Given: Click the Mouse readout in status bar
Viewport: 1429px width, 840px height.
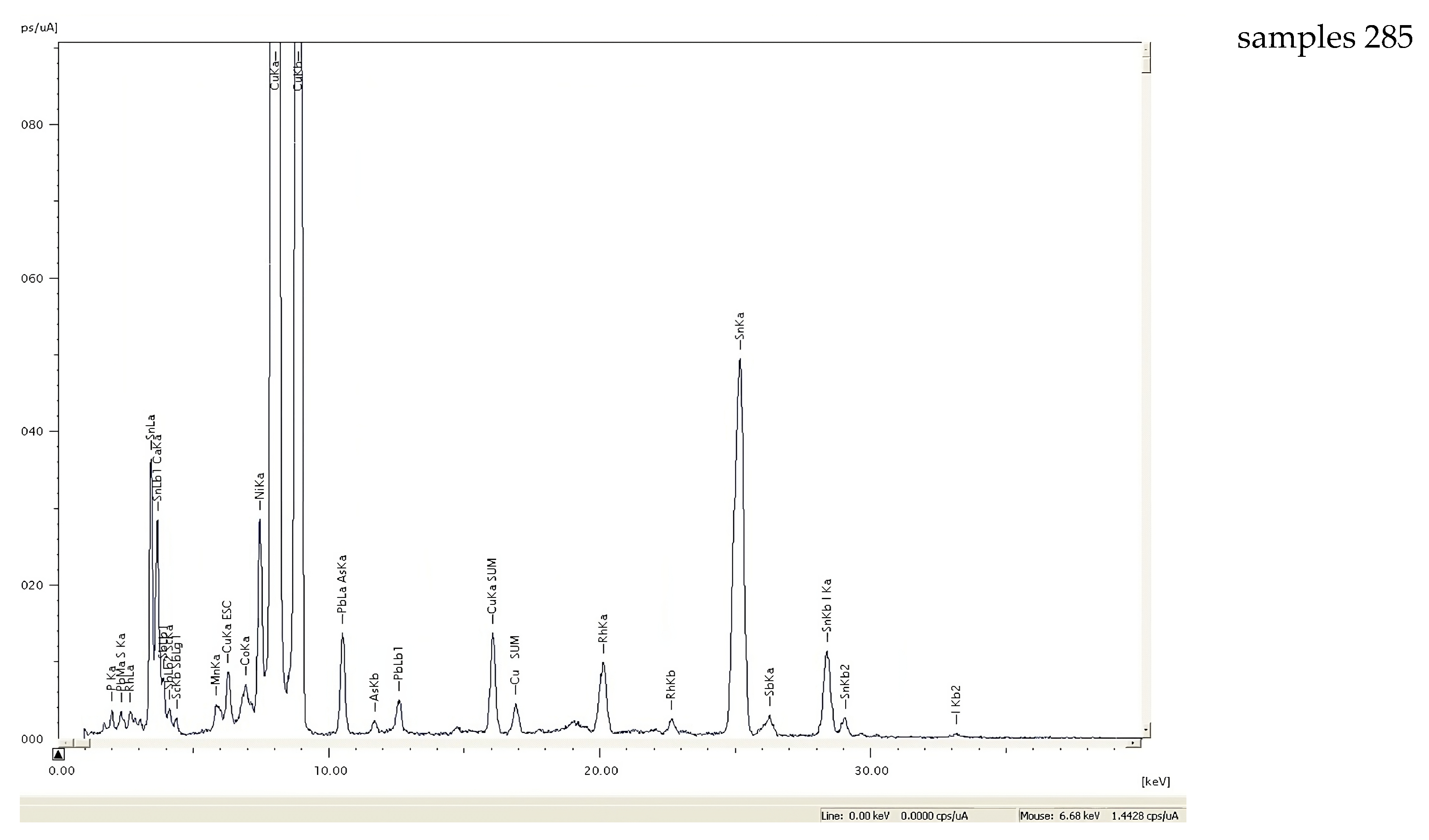Looking at the screenshot, I should pyautogui.click(x=1099, y=816).
